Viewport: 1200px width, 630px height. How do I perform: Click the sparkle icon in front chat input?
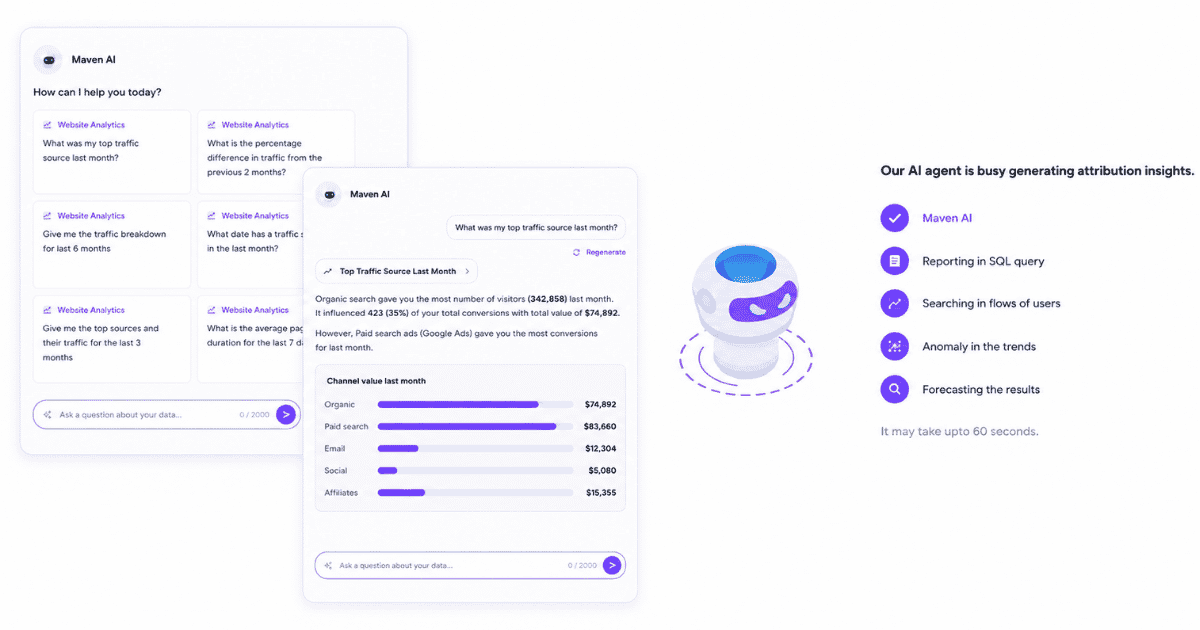[x=328, y=565]
